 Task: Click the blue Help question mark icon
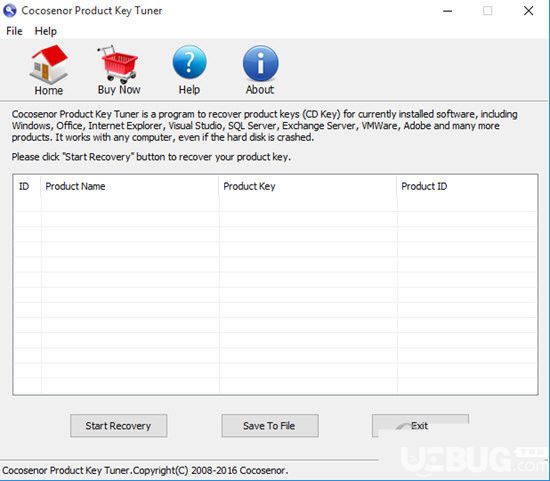pos(189,62)
